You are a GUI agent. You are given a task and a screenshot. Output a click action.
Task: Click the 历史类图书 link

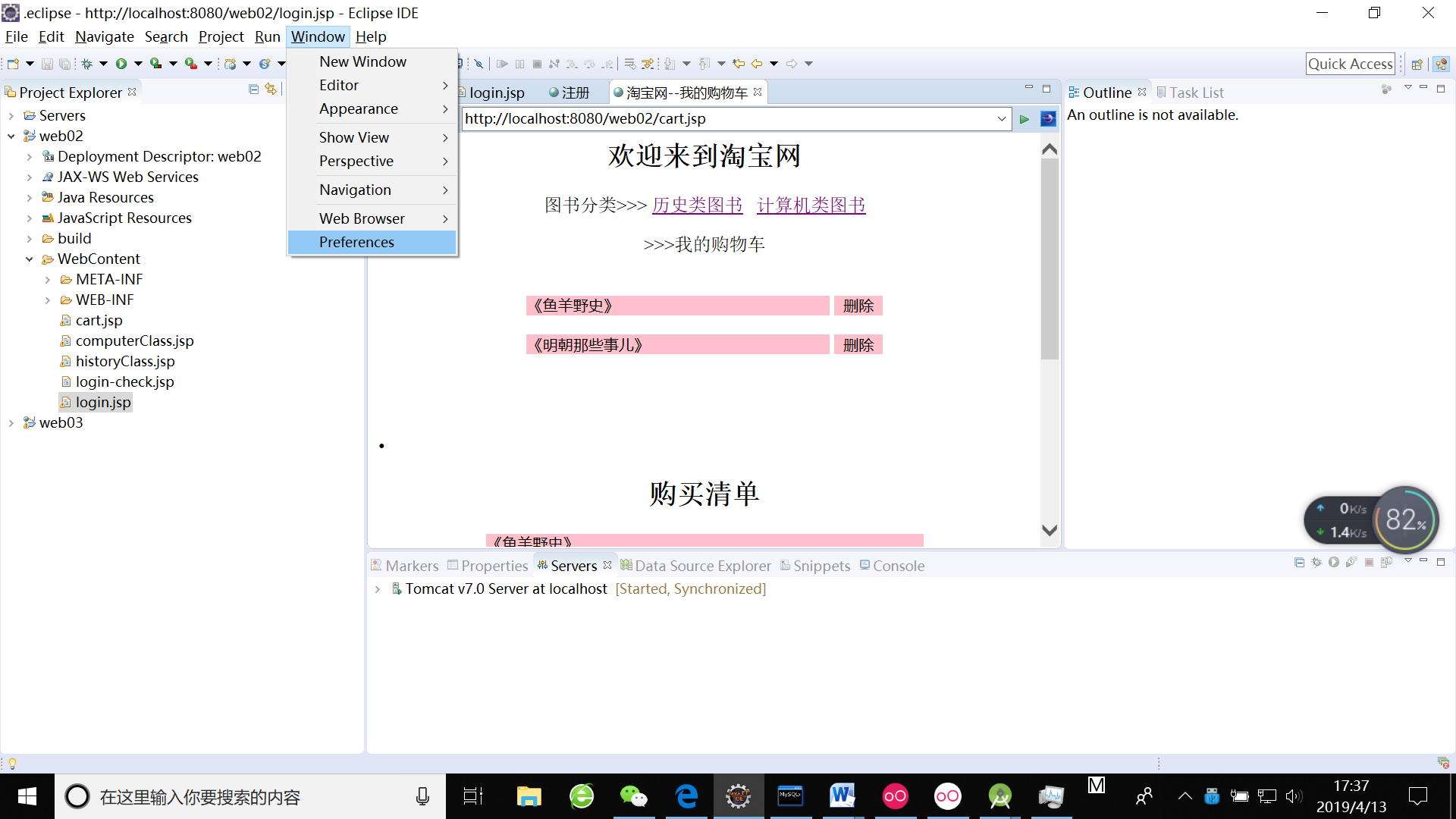697,206
